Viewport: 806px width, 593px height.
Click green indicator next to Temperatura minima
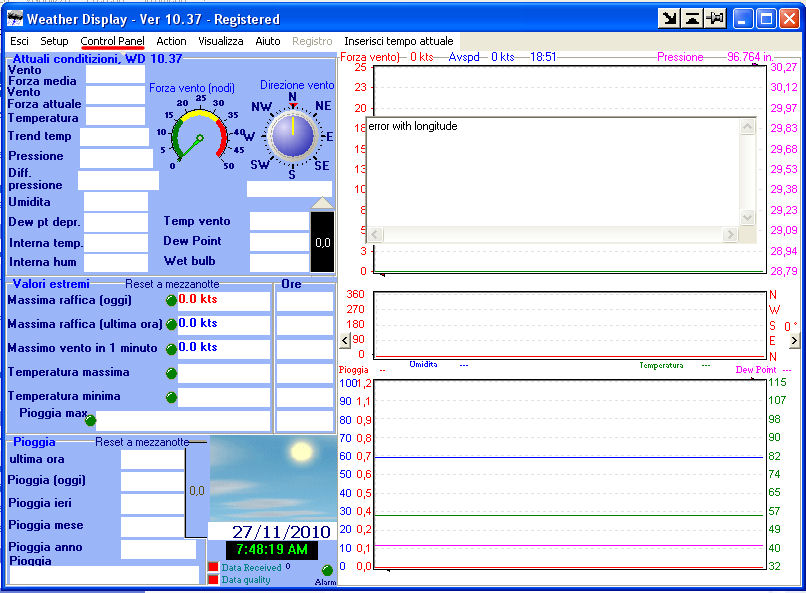pos(171,397)
